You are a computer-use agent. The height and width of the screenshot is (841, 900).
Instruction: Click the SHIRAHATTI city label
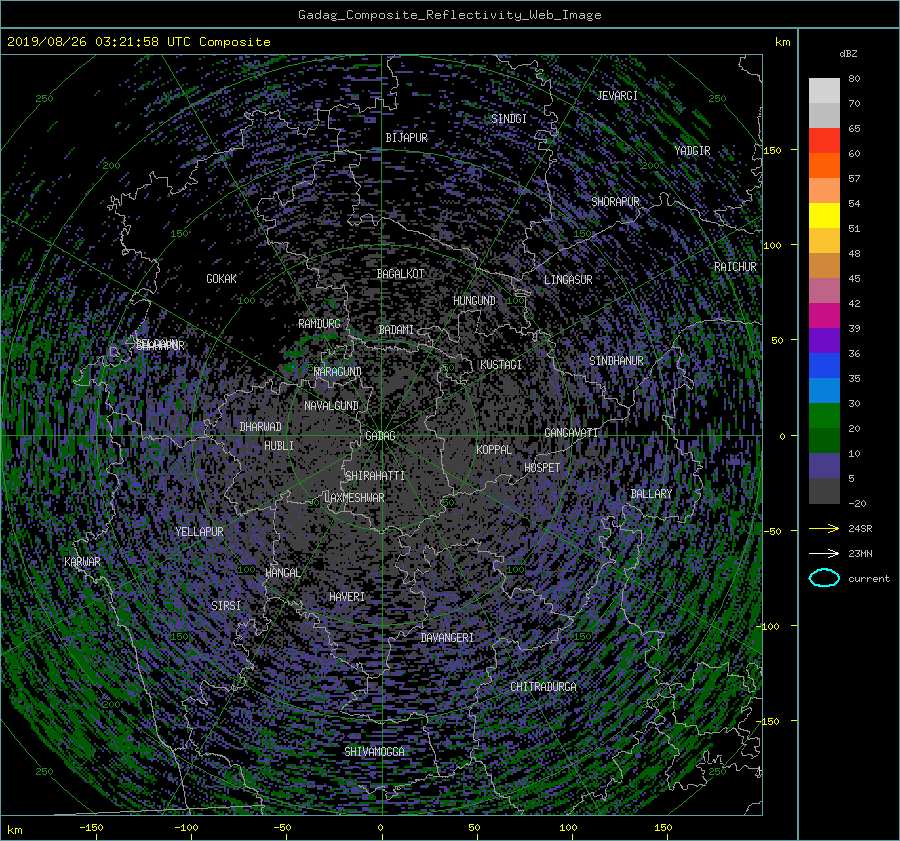pos(375,475)
